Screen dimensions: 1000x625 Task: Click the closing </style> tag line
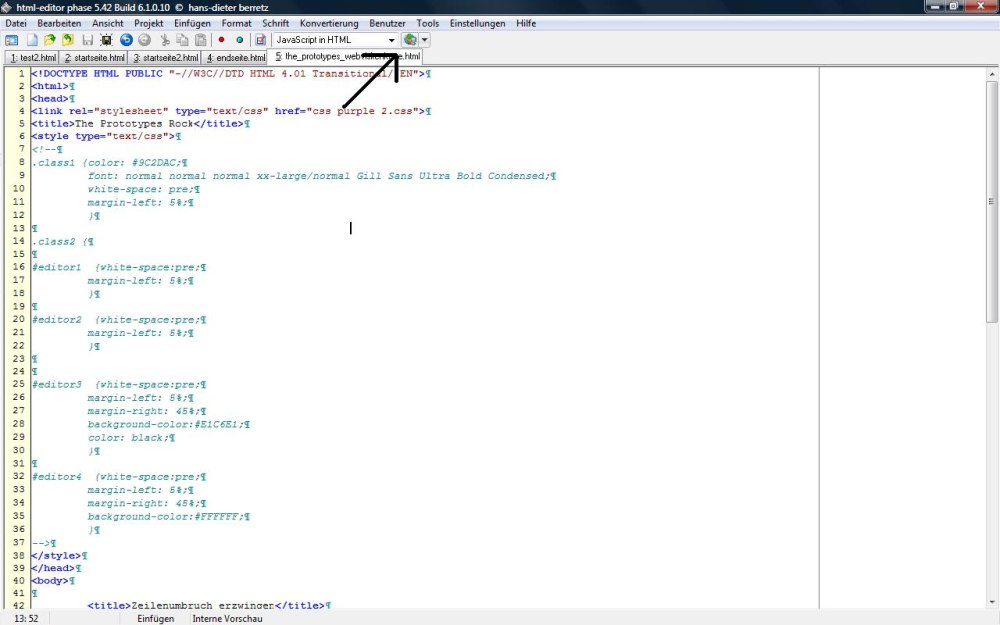point(57,556)
